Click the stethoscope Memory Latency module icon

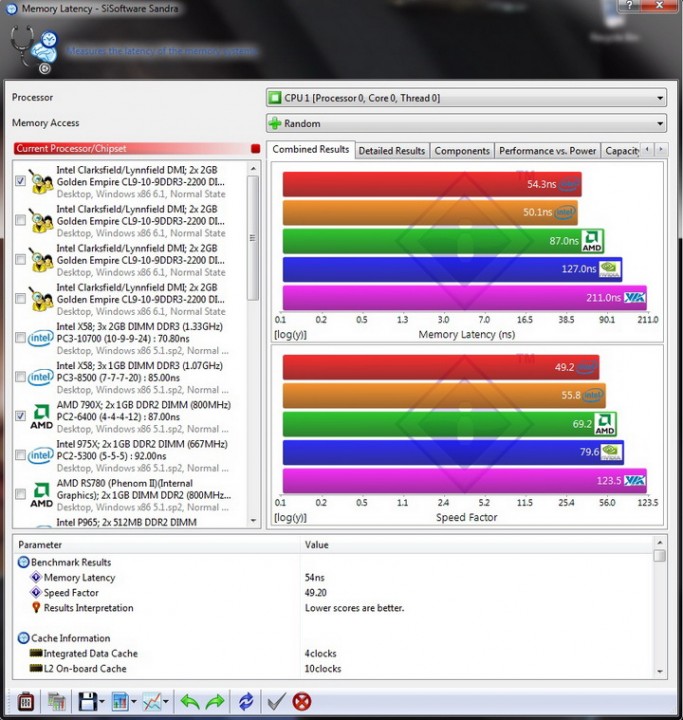click(34, 50)
